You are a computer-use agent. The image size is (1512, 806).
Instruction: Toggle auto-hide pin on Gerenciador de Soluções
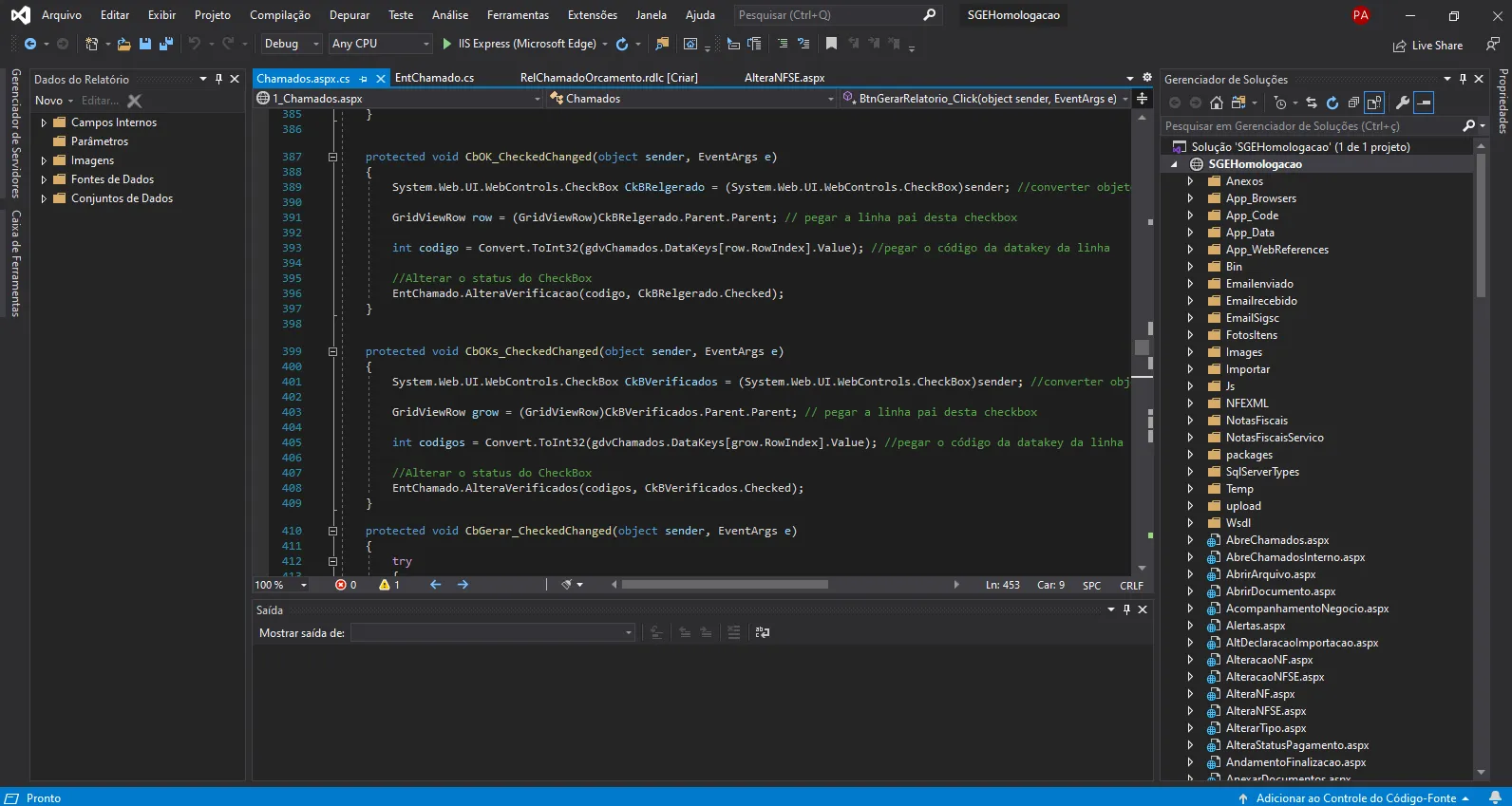(x=1463, y=79)
